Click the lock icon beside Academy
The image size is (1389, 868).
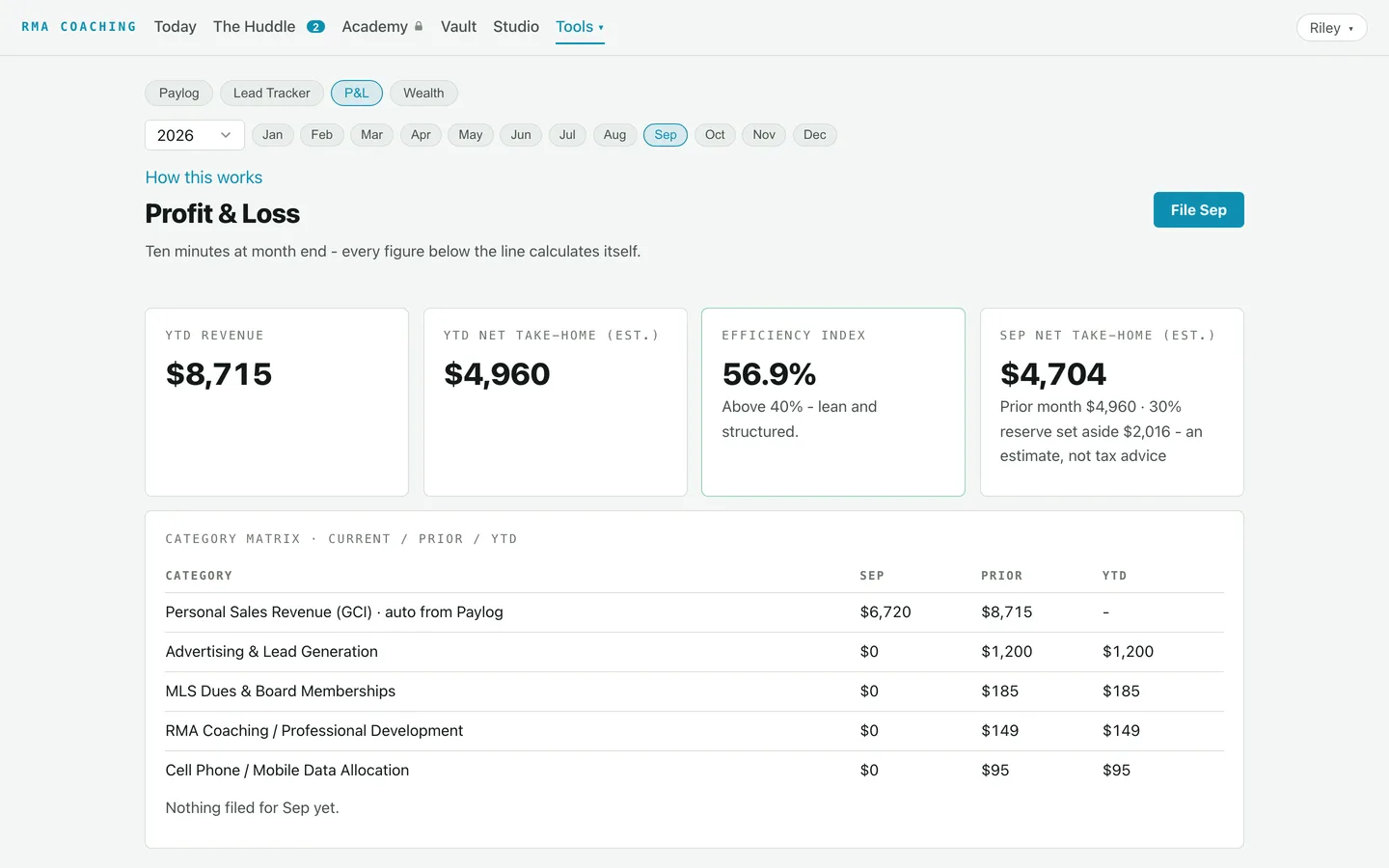point(419,27)
